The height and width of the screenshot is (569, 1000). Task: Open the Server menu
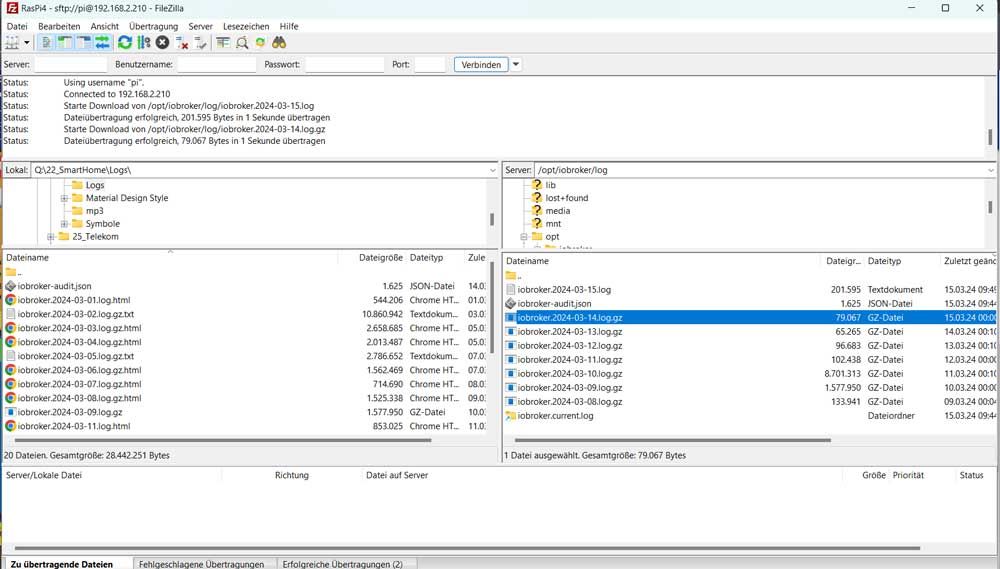click(200, 26)
